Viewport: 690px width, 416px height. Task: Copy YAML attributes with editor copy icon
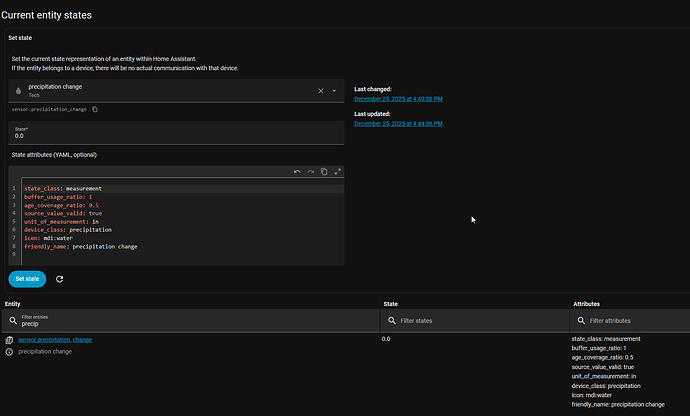point(324,172)
